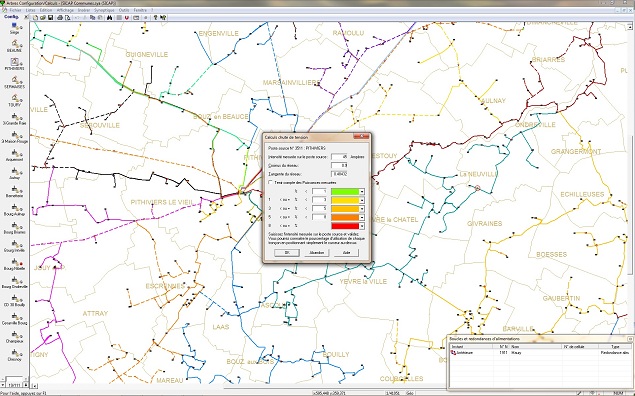
Task: Click the question mark help icon
Action: point(156,17)
